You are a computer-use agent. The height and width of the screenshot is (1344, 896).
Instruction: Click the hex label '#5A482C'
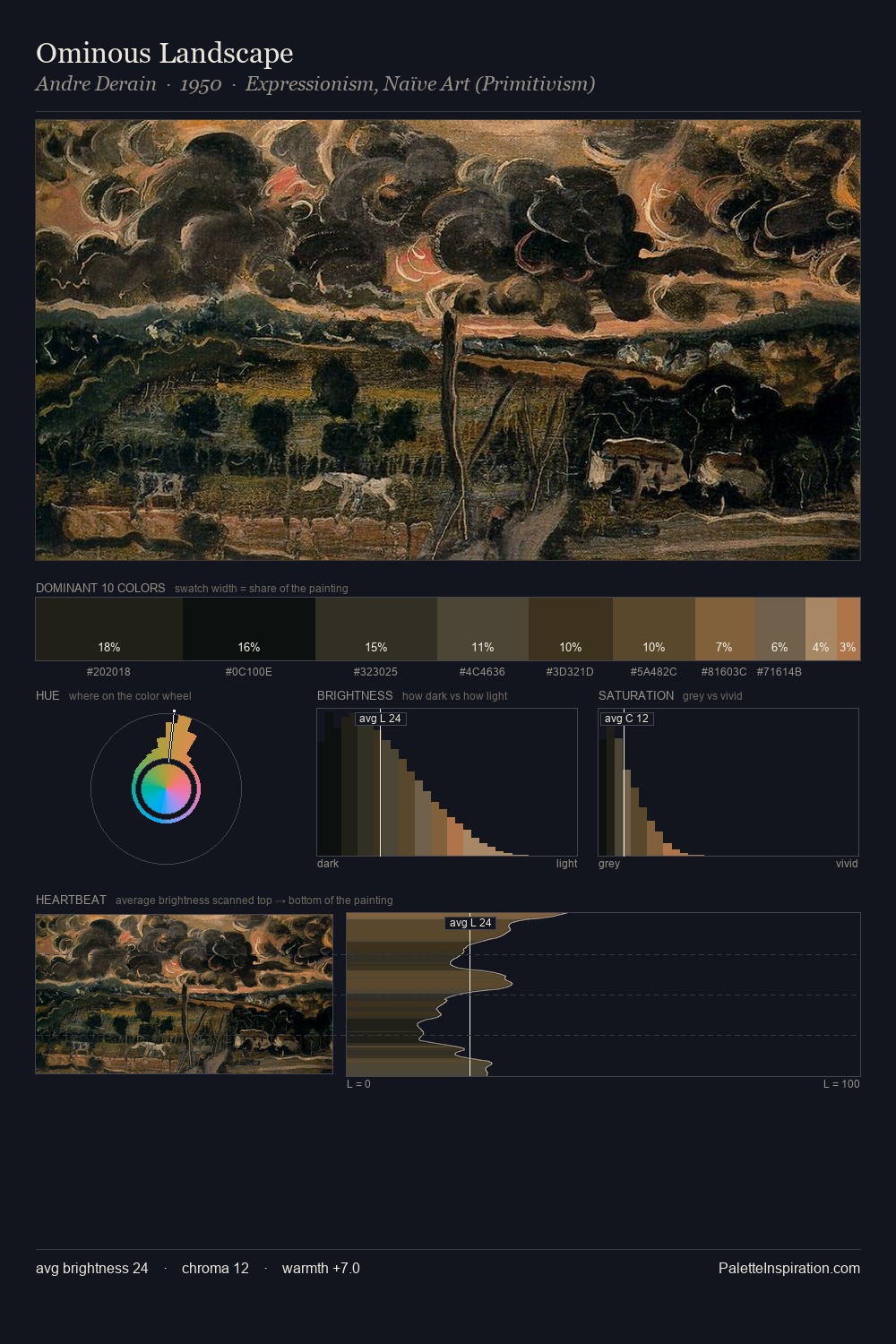tap(653, 671)
